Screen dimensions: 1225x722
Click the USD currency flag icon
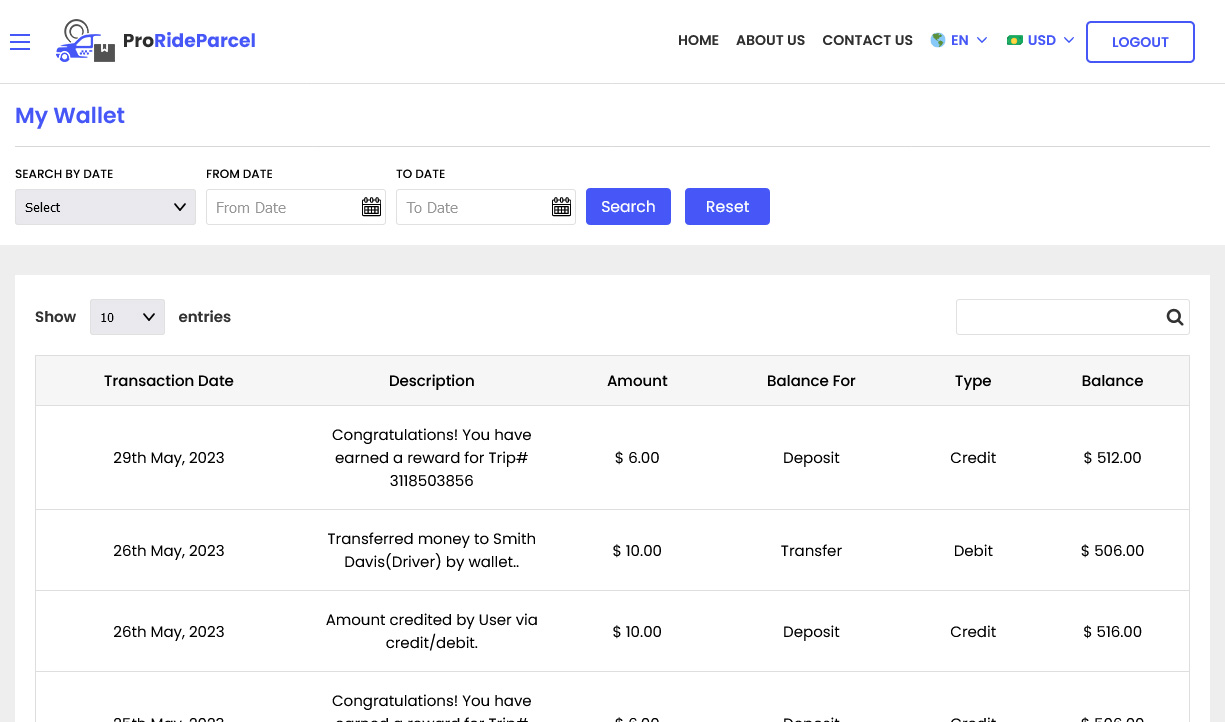[x=1015, y=40]
